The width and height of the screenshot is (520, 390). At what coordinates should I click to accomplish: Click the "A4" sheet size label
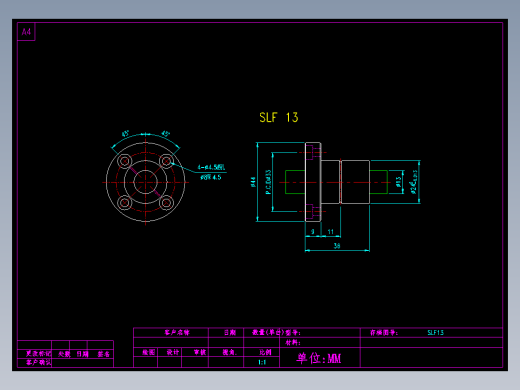(x=26, y=32)
